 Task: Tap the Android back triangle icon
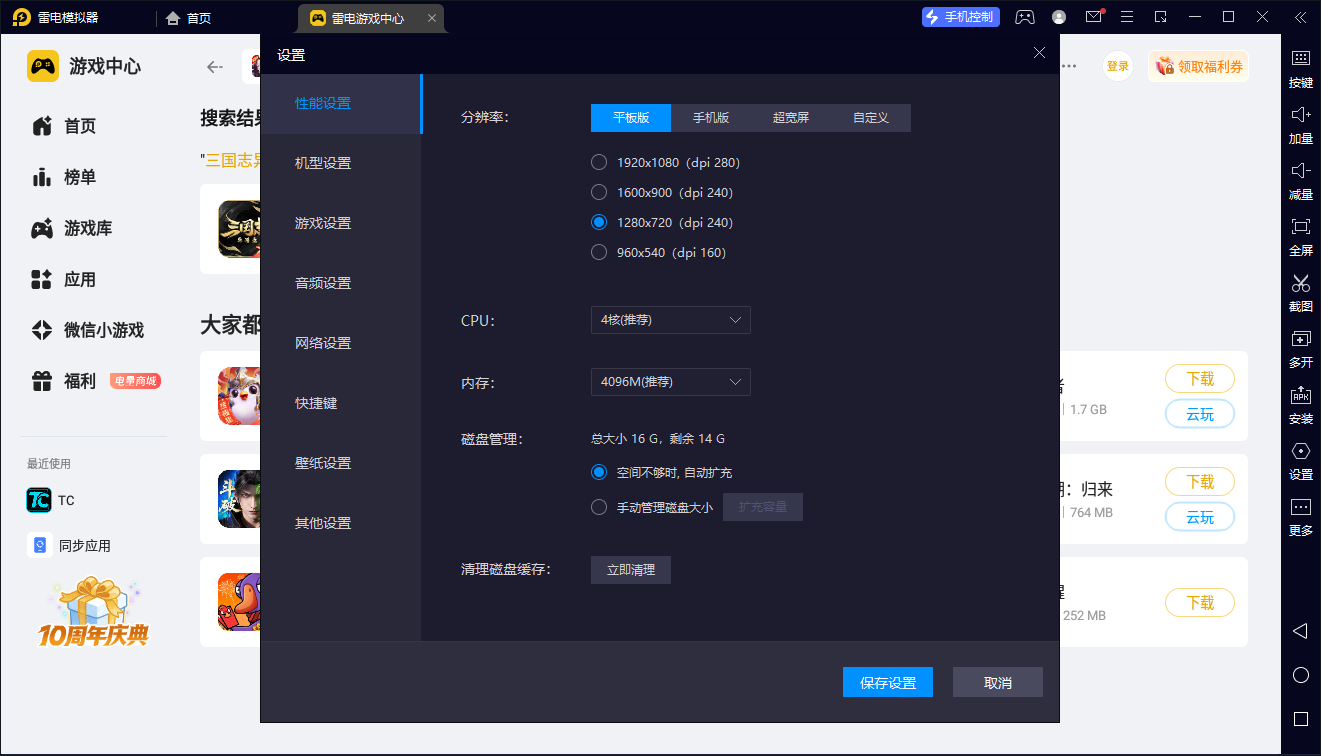[1300, 631]
